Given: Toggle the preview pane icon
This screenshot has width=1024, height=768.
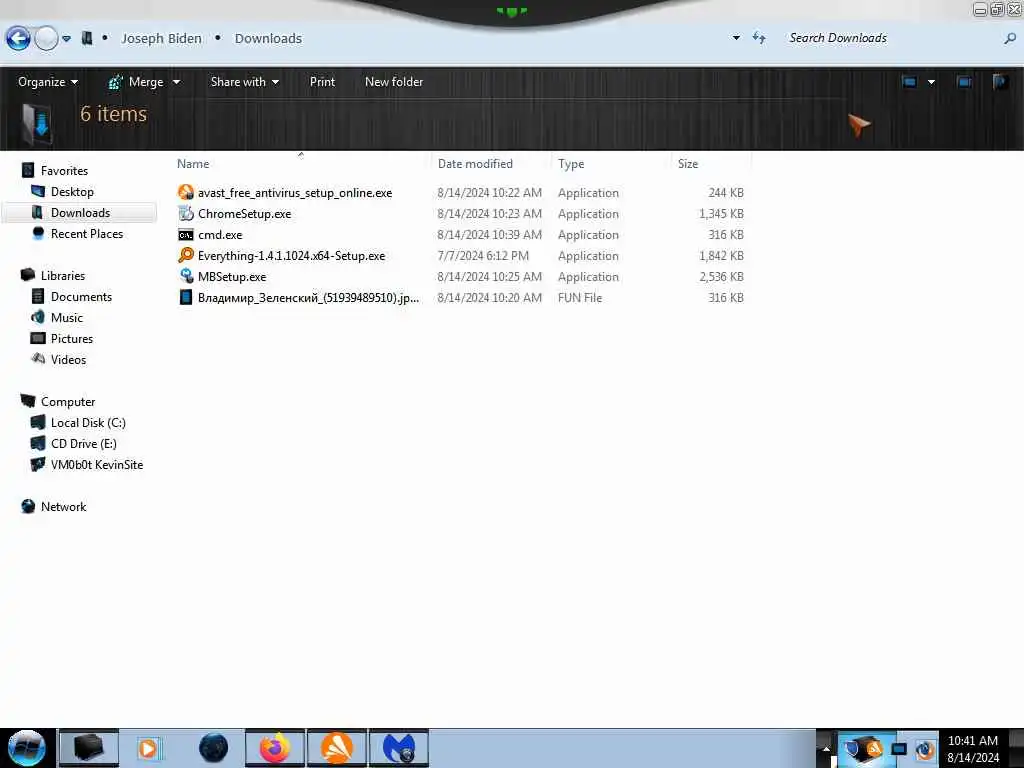Looking at the screenshot, I should point(964,82).
